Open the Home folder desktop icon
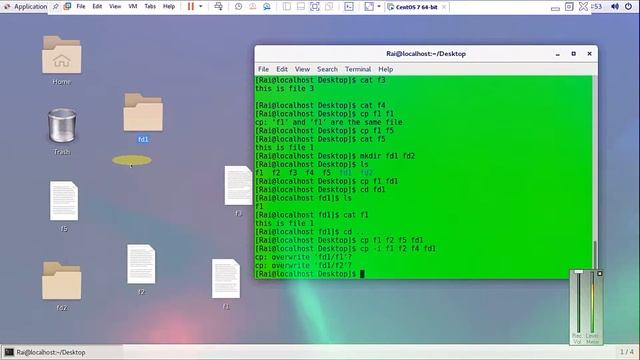The width and height of the screenshot is (640, 360). click(62, 60)
